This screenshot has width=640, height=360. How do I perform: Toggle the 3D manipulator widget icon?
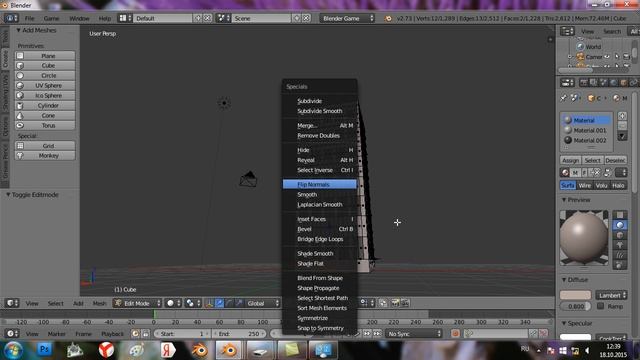209,303
